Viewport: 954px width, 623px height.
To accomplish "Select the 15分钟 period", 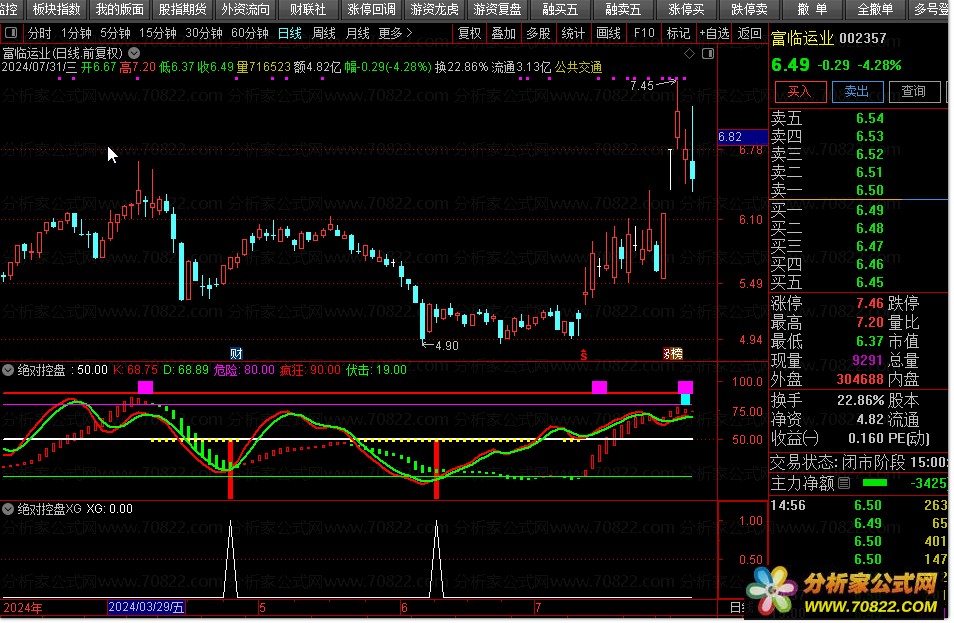I will (158, 33).
